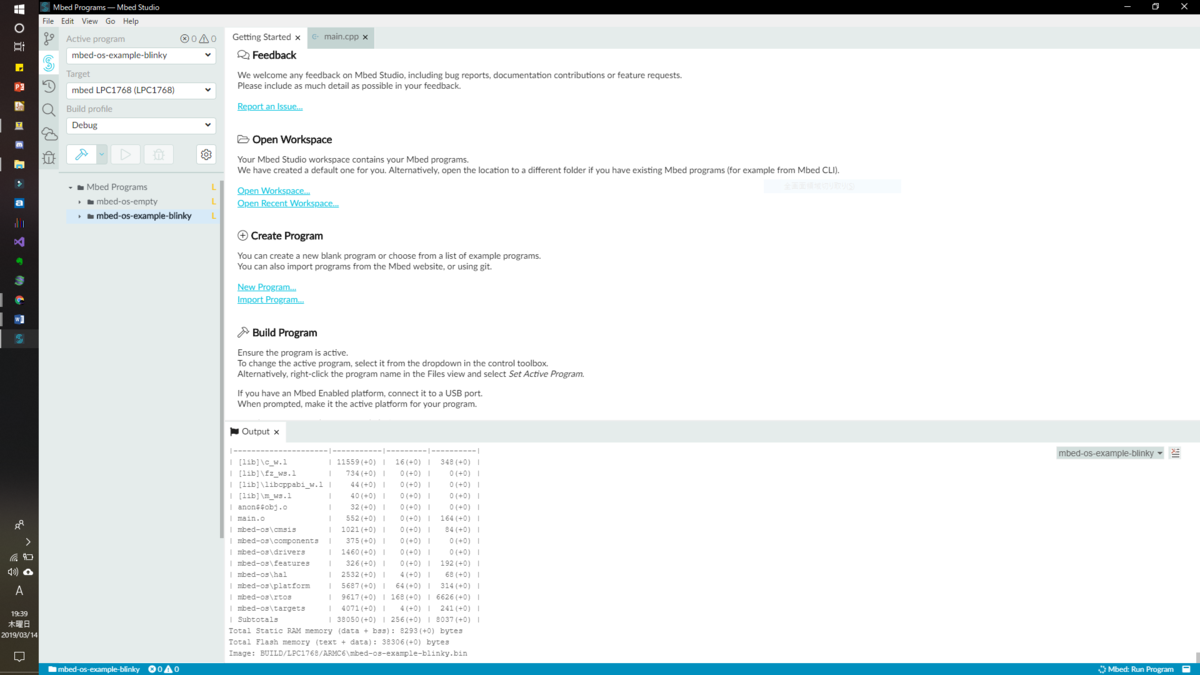Select mbed-os-empty in the file tree

pos(127,202)
